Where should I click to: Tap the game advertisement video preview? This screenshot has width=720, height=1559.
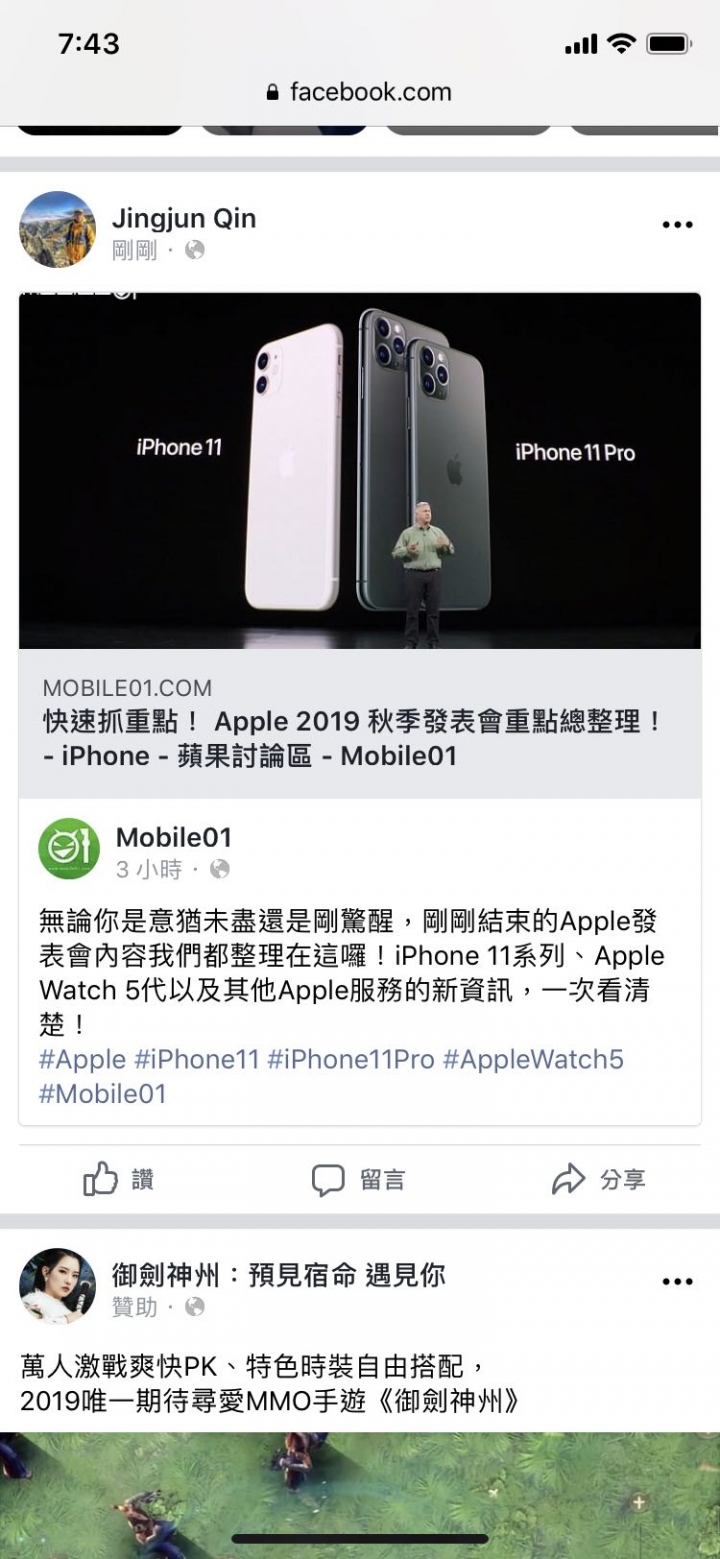360,1495
